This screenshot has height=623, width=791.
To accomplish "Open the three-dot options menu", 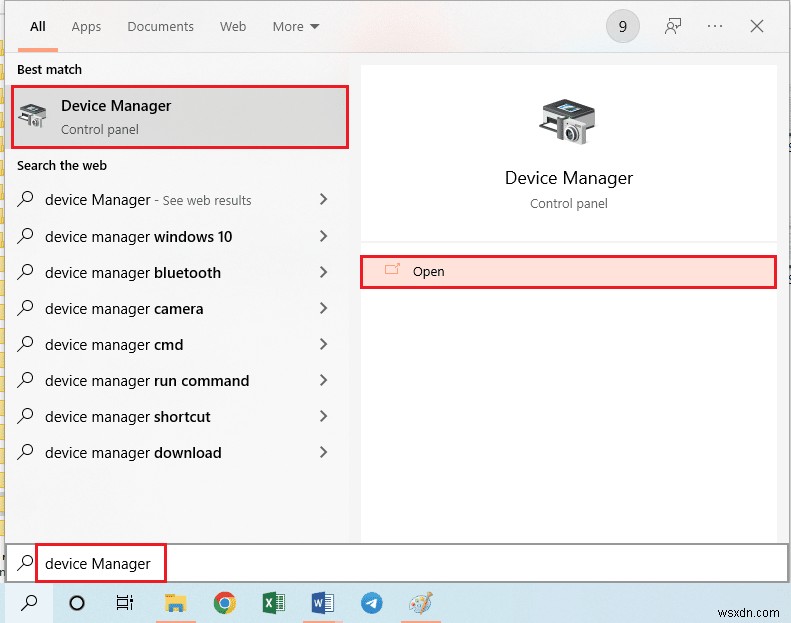I will pyautogui.click(x=715, y=26).
